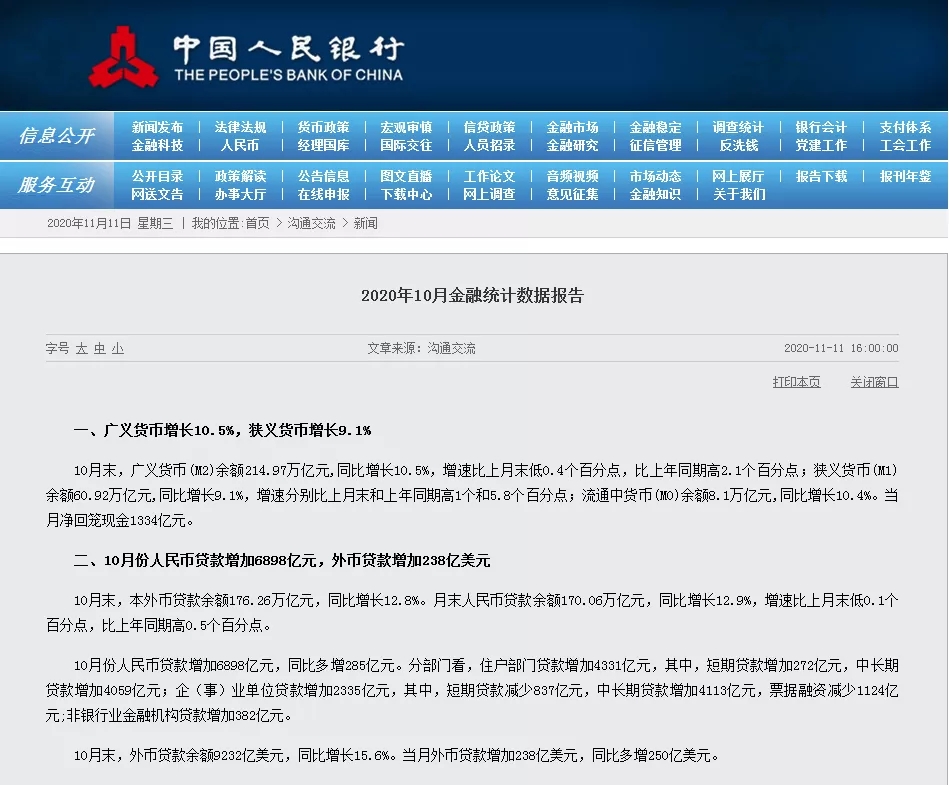Click the People's Bank of China logo emblem
Screen dimensions: 949x785
123,58
